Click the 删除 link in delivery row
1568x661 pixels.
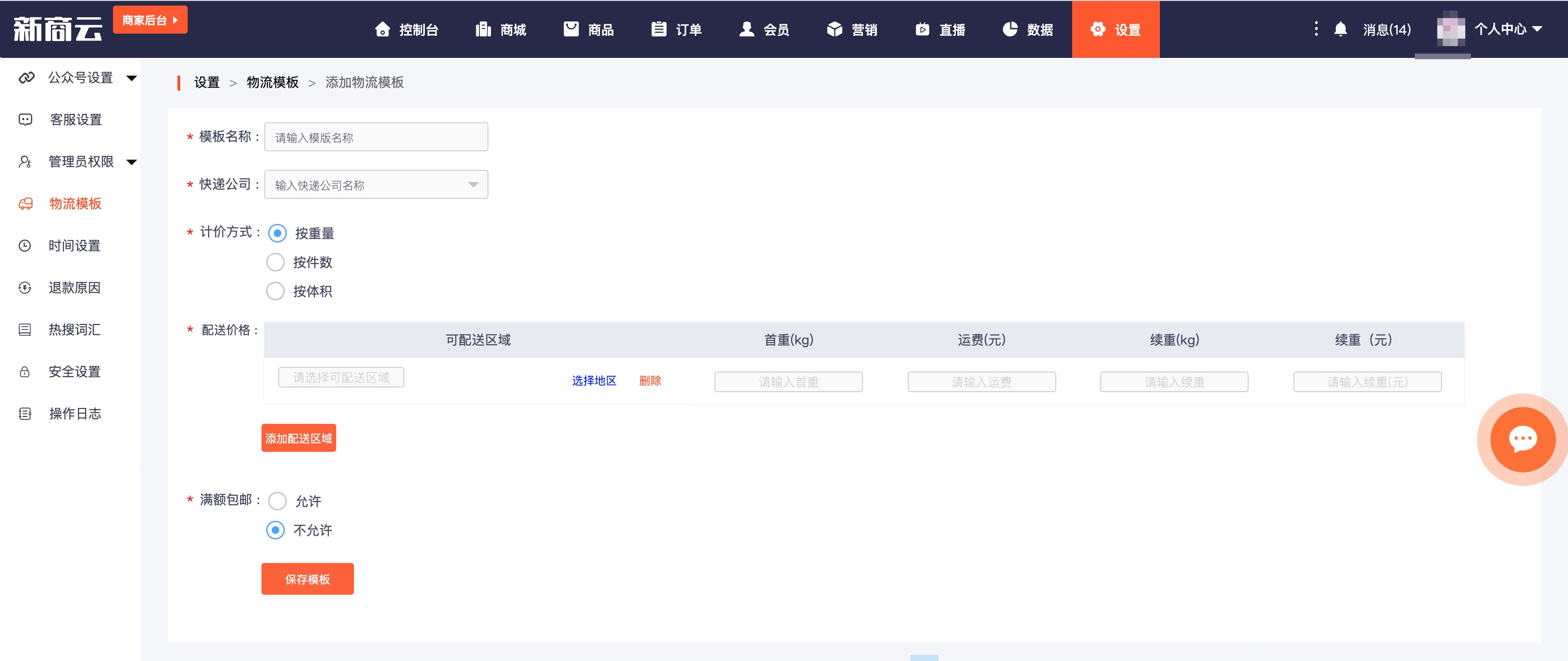coord(650,381)
